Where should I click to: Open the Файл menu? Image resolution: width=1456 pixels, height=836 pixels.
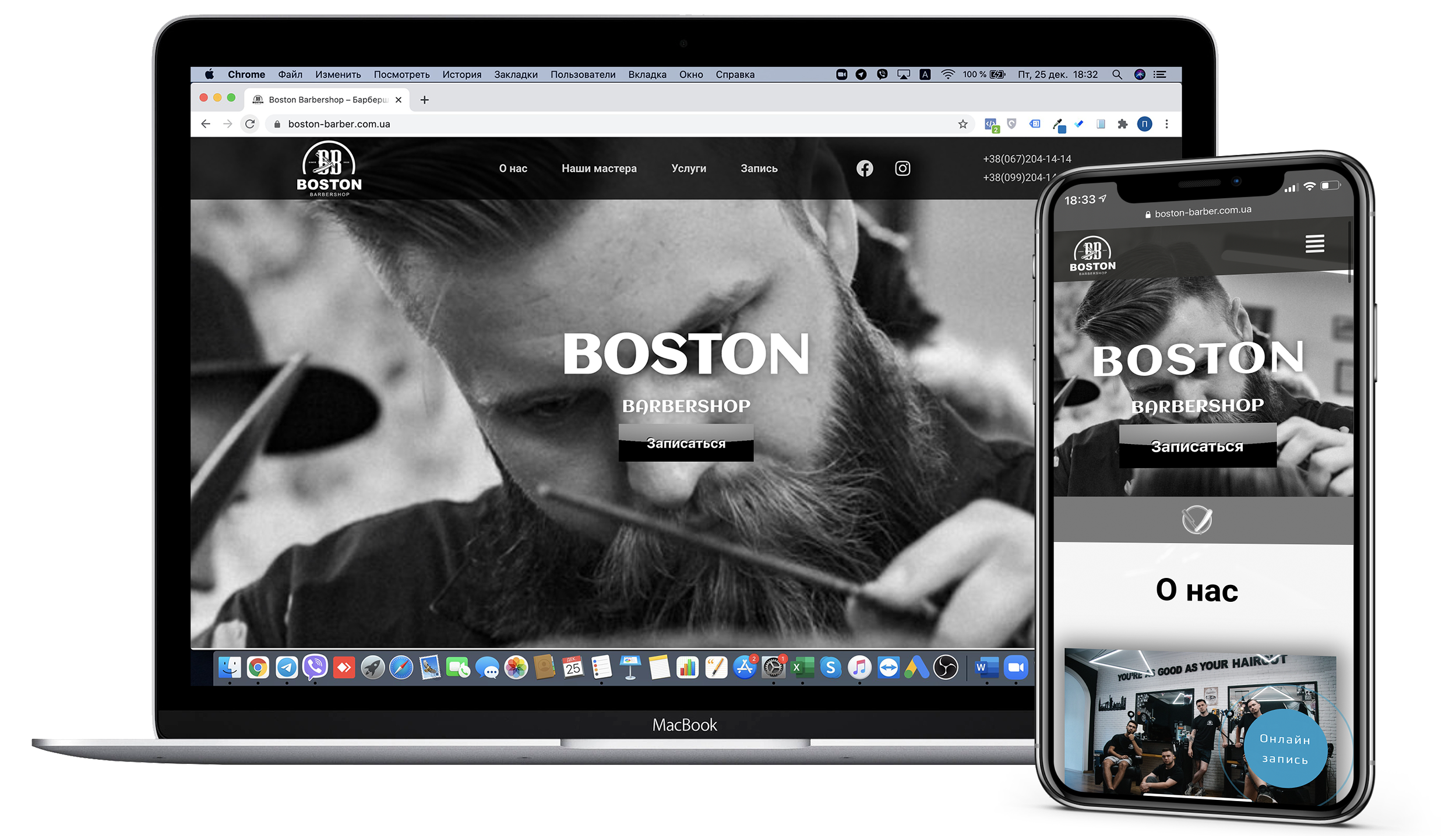(x=290, y=75)
